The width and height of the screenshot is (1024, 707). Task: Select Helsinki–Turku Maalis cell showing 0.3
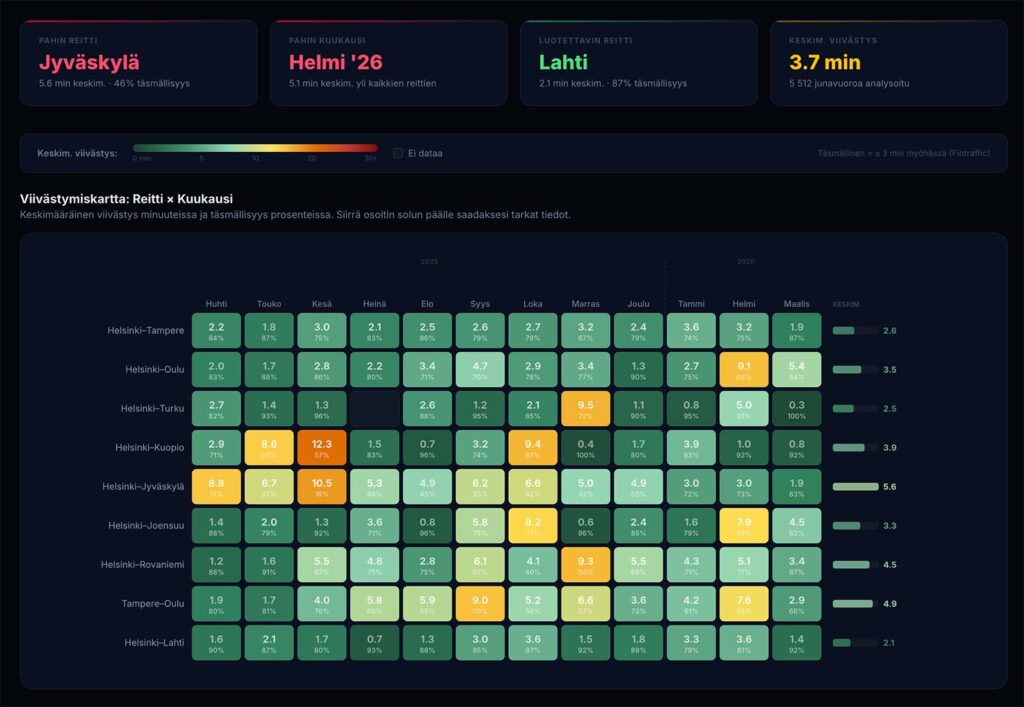pos(796,409)
